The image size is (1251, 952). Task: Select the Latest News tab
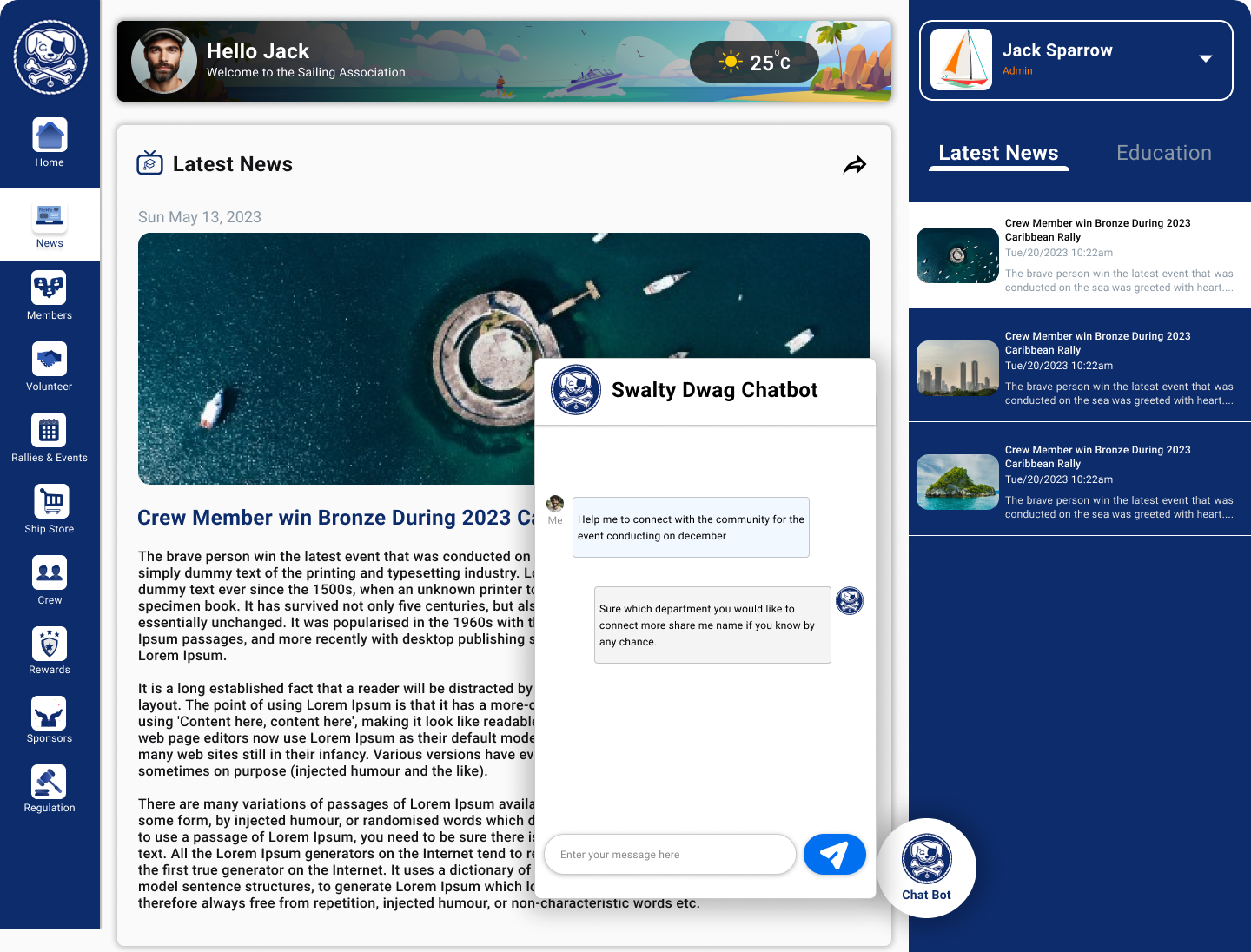tap(998, 153)
